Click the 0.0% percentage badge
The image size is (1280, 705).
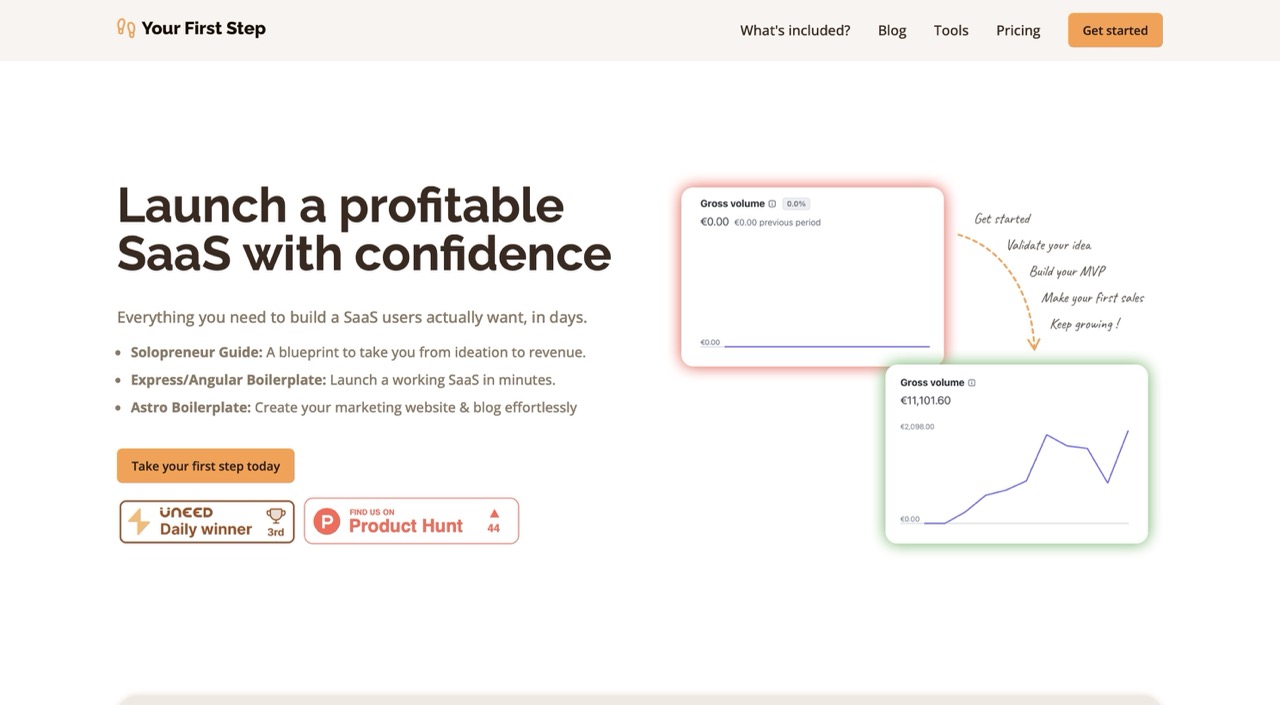(x=796, y=204)
